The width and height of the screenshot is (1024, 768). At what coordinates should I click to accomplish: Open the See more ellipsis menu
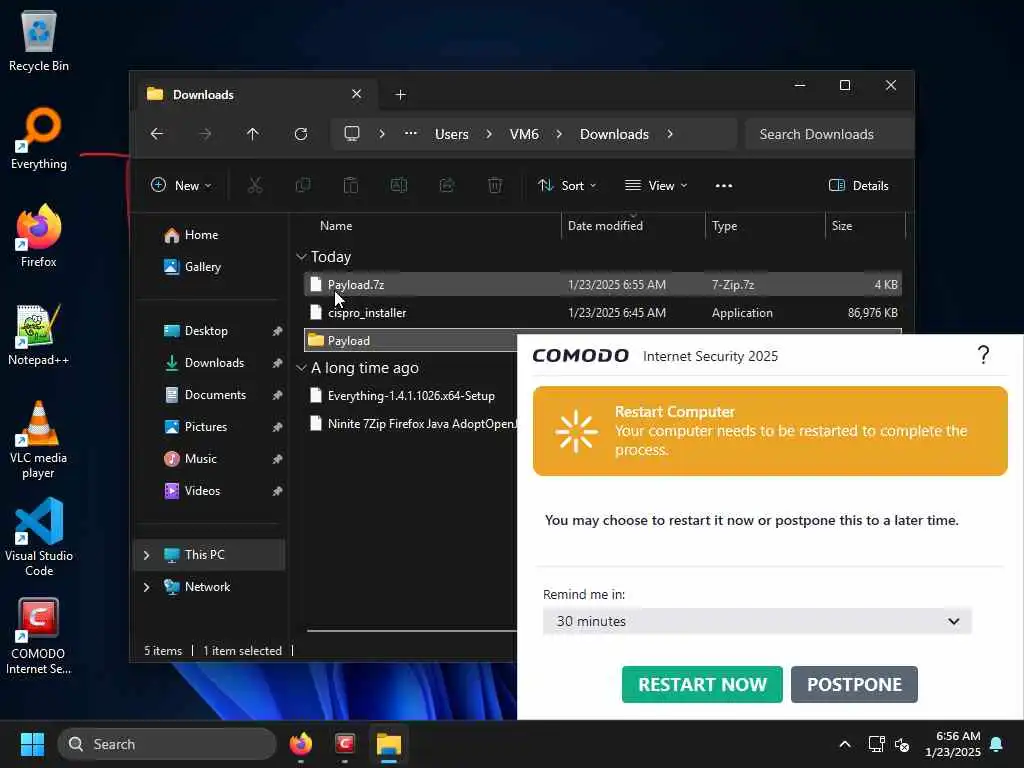click(724, 185)
